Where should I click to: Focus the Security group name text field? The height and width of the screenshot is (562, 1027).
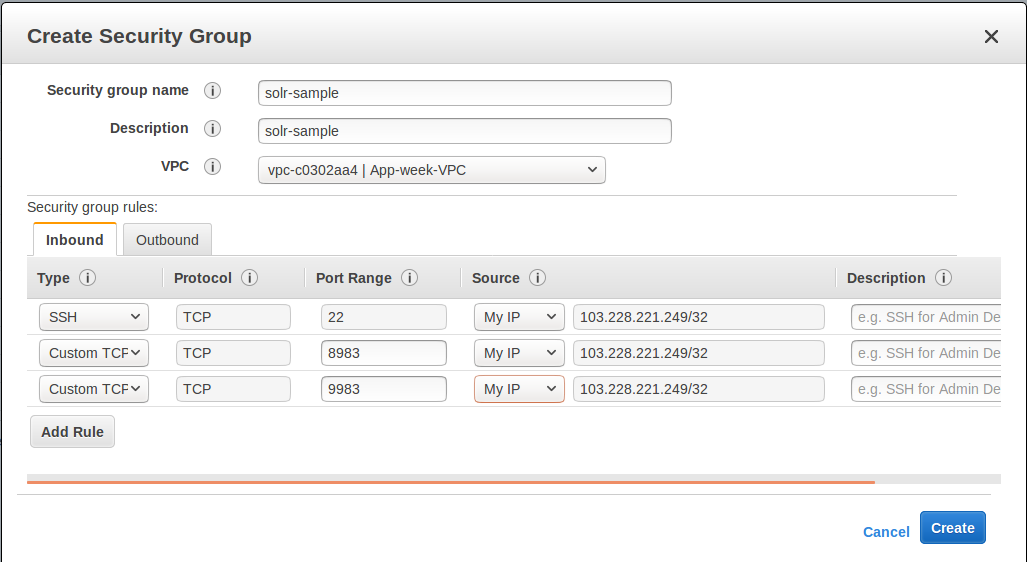464,93
